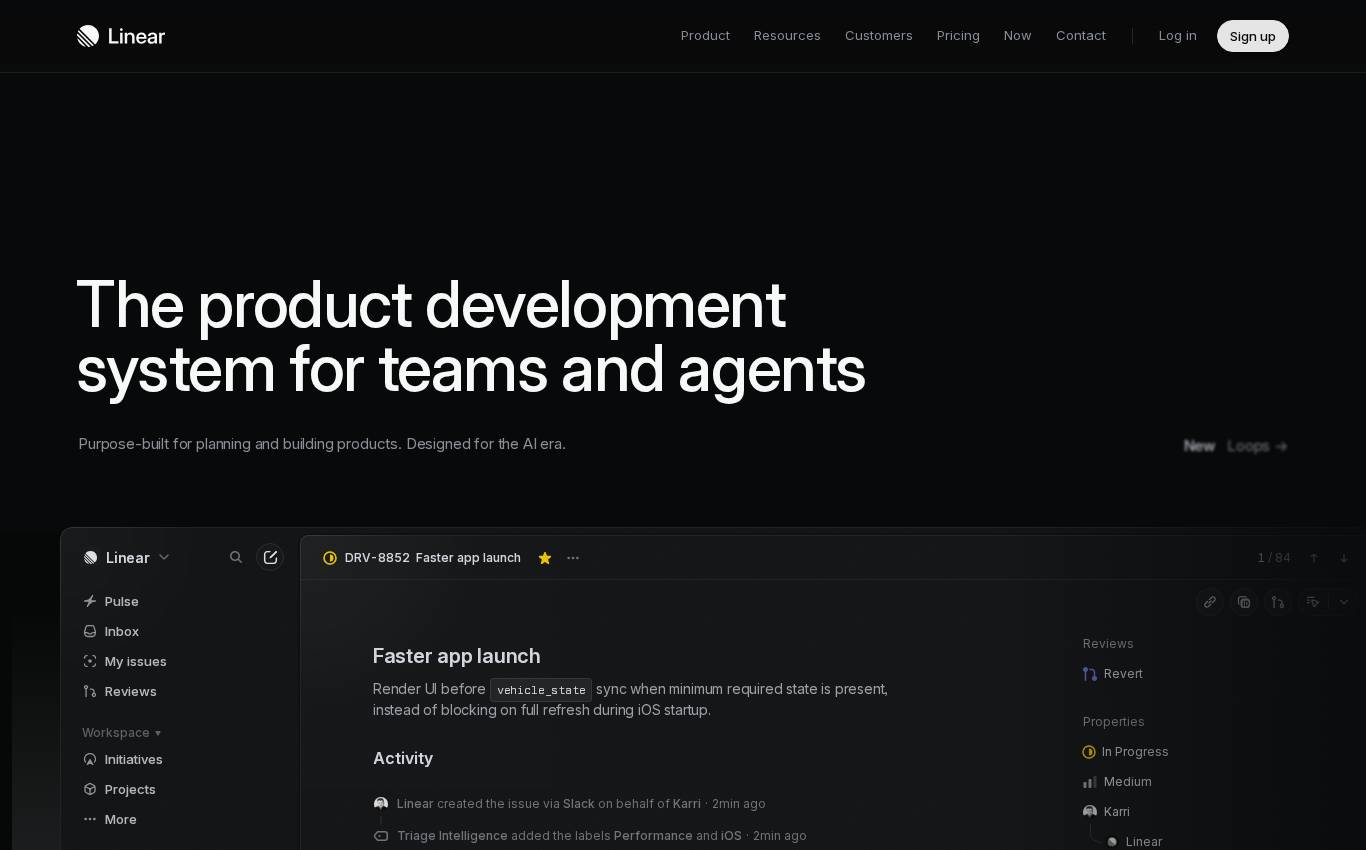
Task: Open the Contact page link
Action: point(1081,36)
